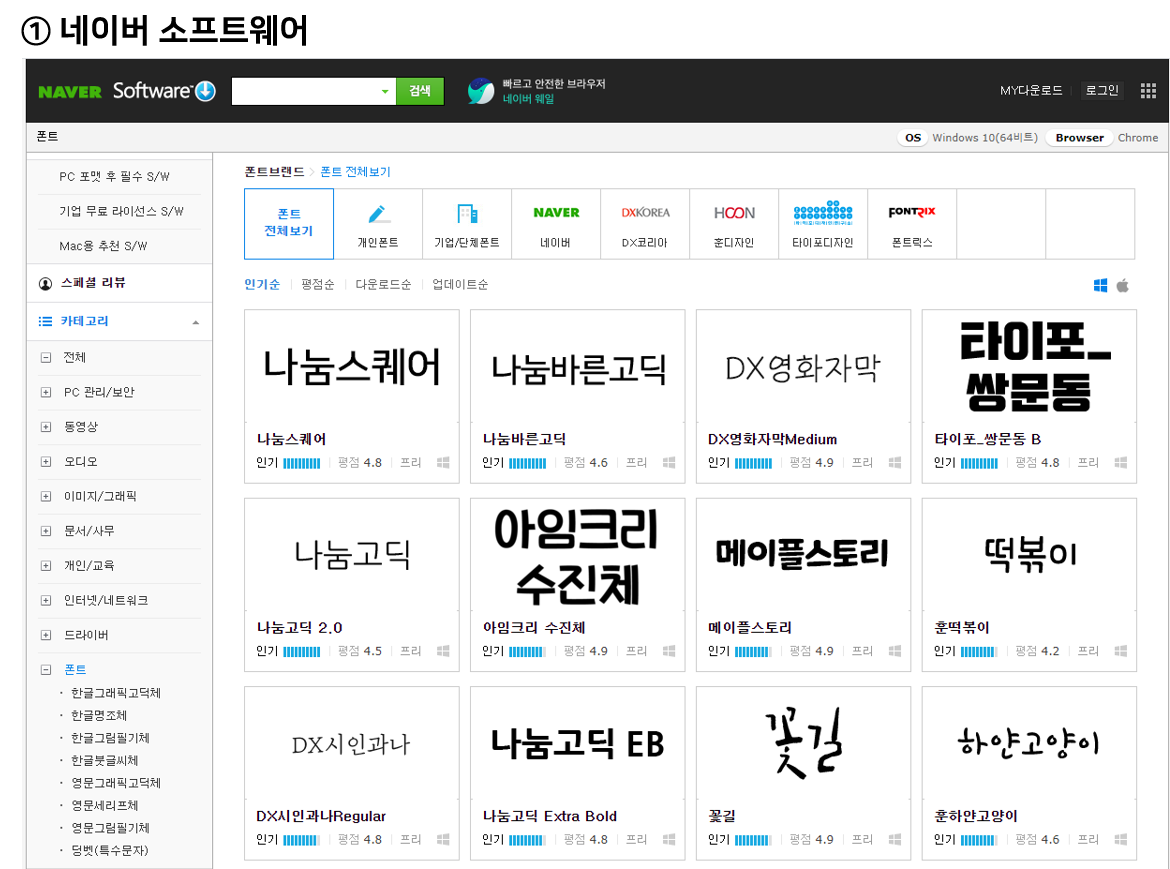Open MY다운로드 link
This screenshot has width=1170, height=869.
pos(1031,90)
